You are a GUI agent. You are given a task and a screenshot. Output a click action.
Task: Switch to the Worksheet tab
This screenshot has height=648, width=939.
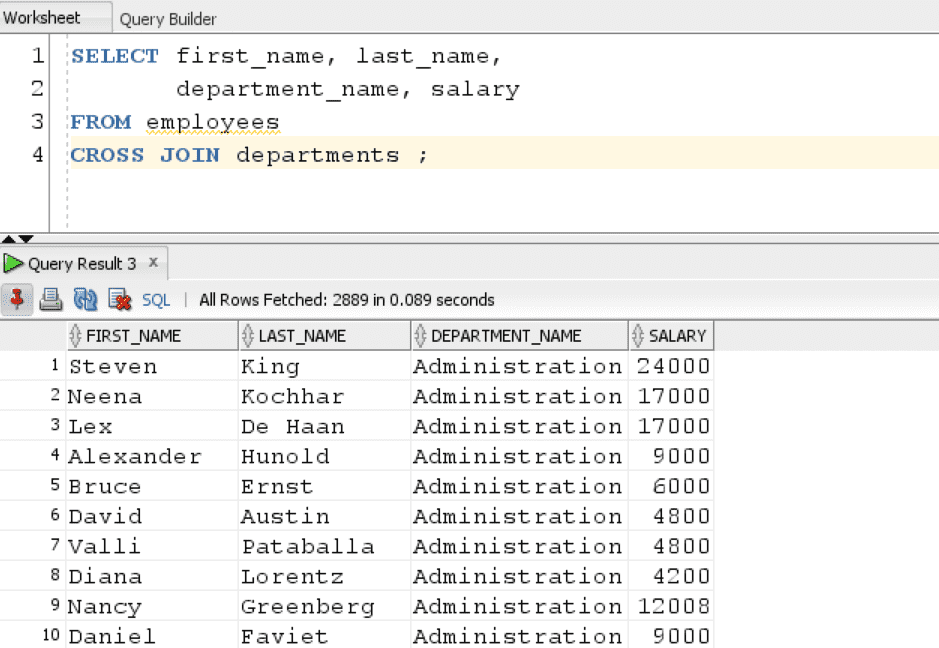coord(42,18)
